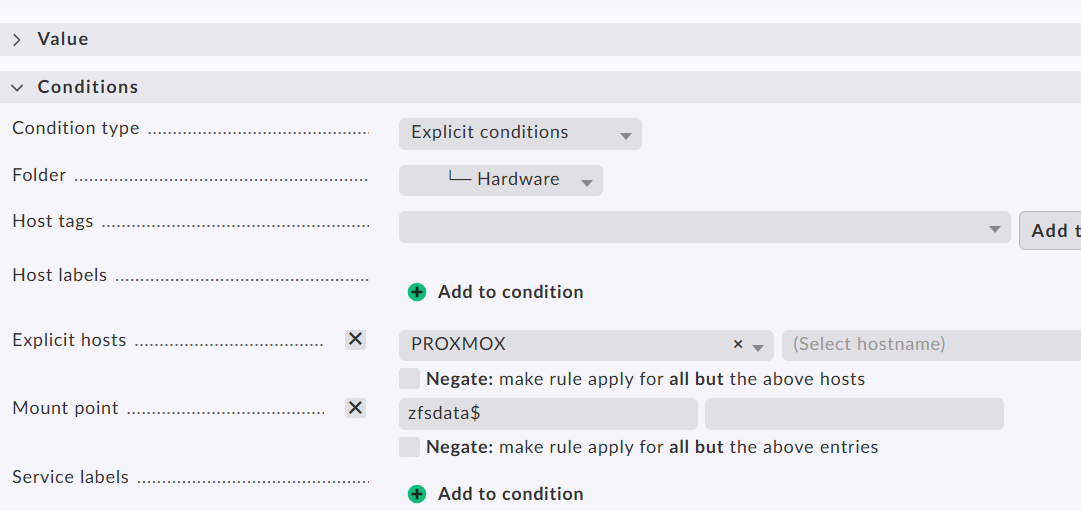Remove the Mount point condition with X
The height and width of the screenshot is (511, 1081).
point(355,407)
